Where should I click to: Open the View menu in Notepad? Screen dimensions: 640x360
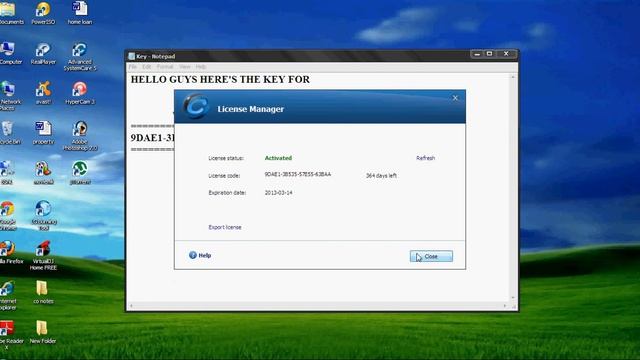pyautogui.click(x=184, y=67)
